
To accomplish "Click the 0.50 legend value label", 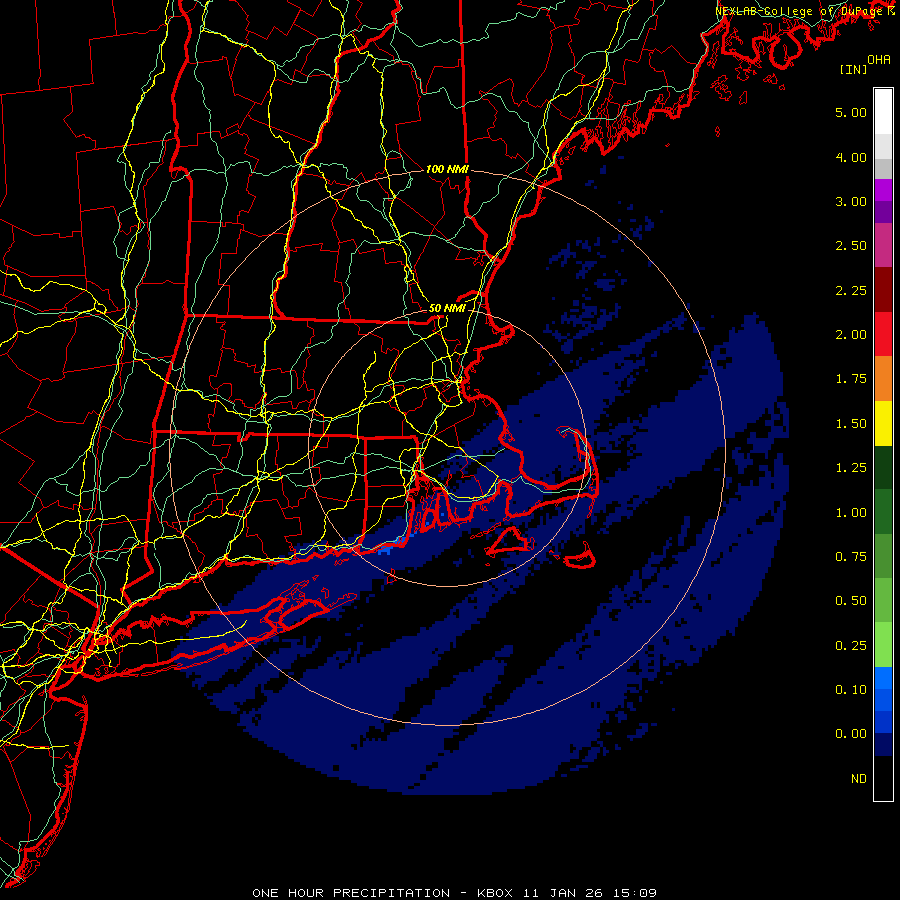I will 851,601.
